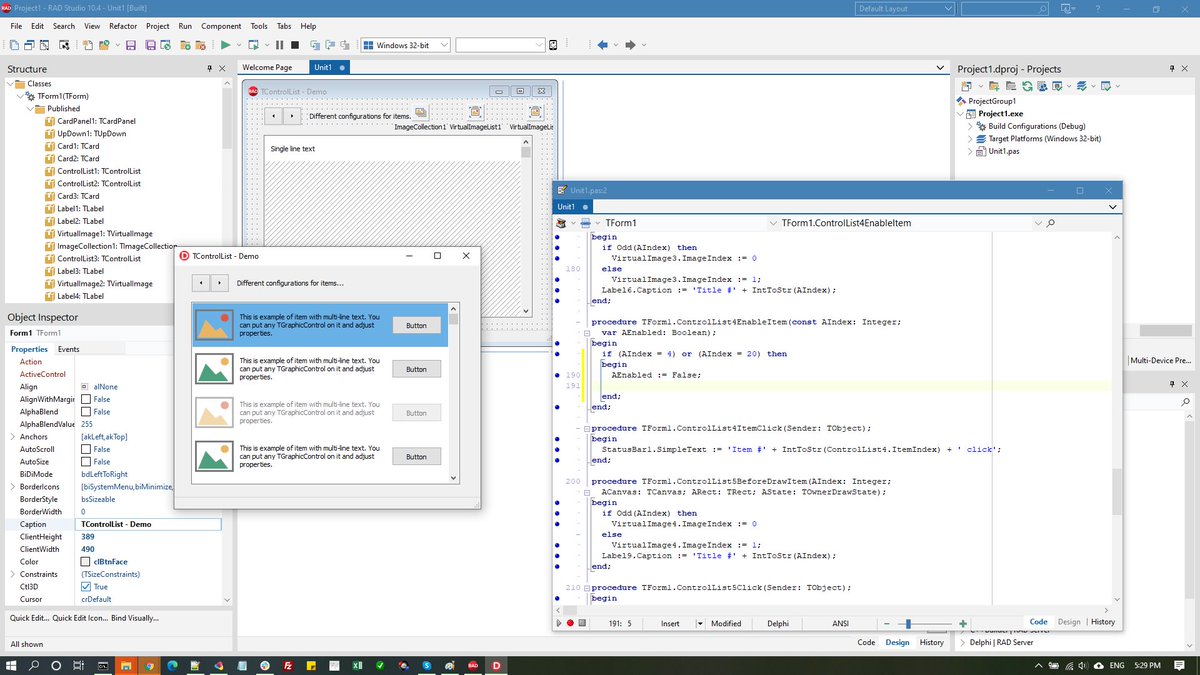Open Excel from the Windows taskbar

357,665
